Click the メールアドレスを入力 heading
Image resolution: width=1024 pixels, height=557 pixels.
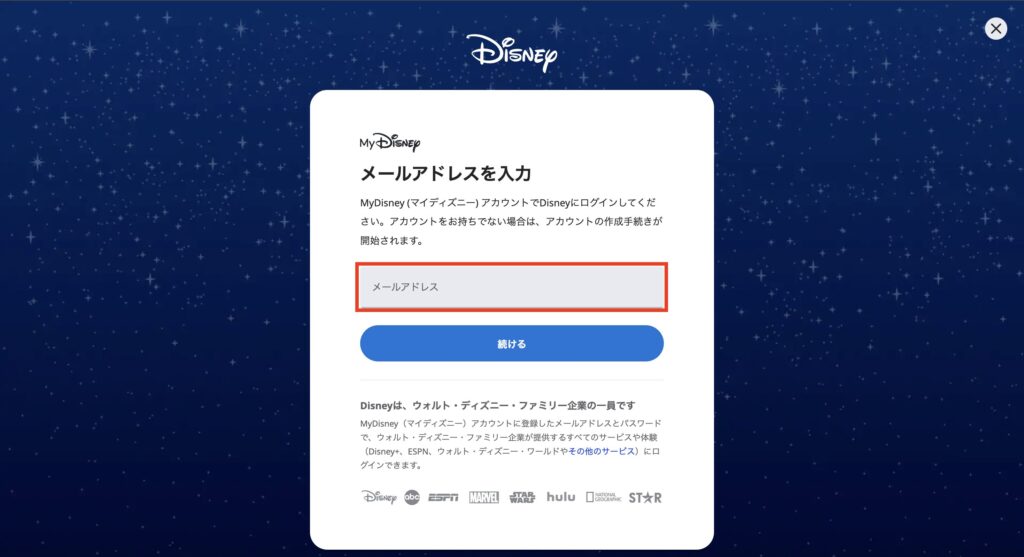(446, 173)
